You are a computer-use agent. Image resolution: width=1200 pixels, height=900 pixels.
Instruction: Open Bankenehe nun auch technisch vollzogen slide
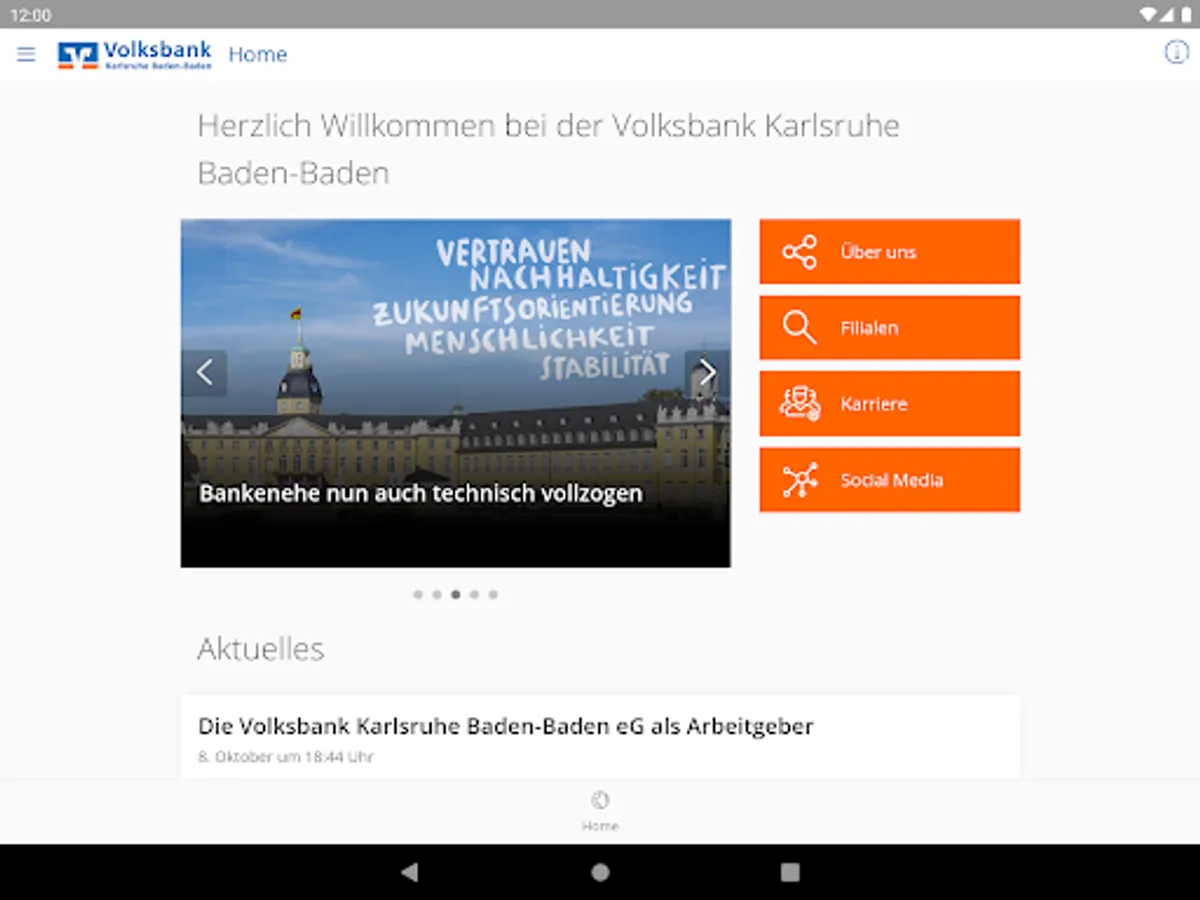(x=421, y=493)
